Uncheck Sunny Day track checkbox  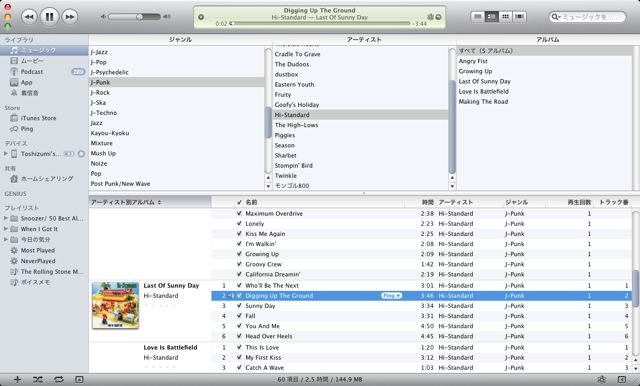coord(239,306)
